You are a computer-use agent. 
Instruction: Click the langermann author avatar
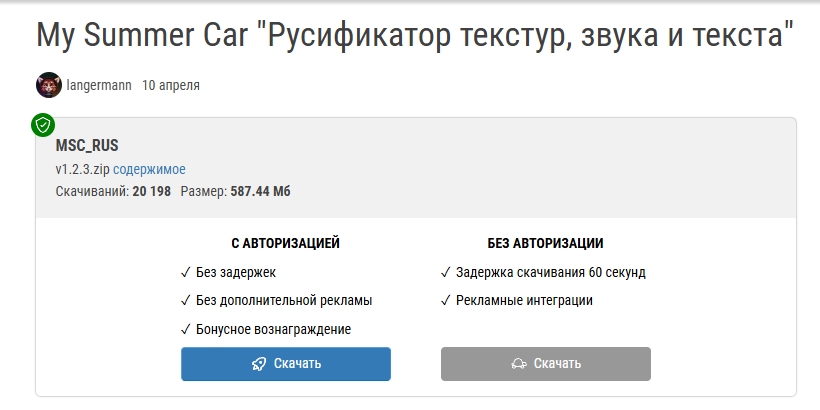click(x=48, y=86)
